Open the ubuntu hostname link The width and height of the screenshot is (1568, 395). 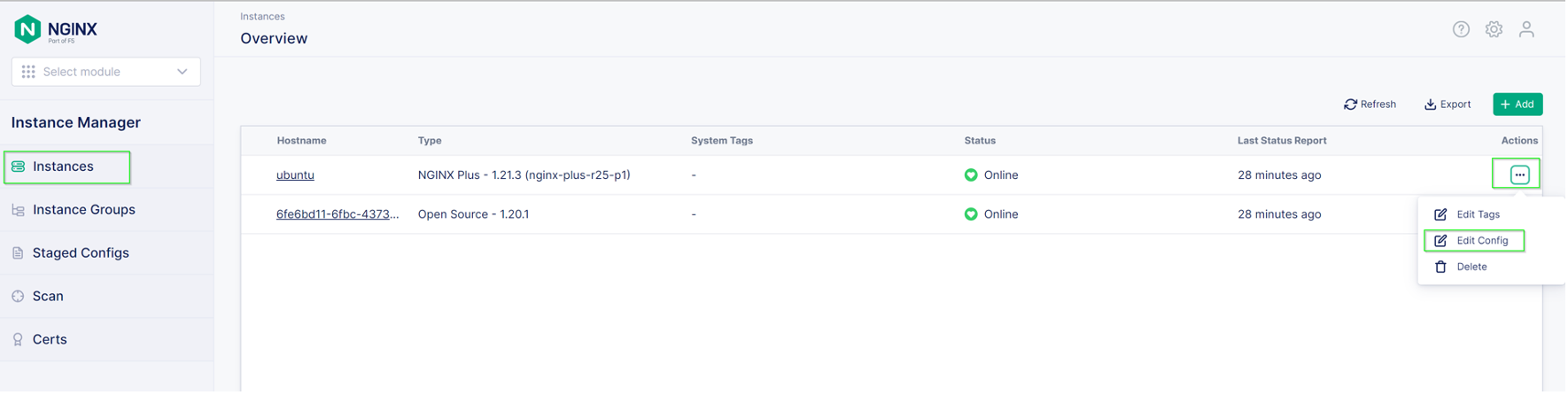click(x=295, y=175)
